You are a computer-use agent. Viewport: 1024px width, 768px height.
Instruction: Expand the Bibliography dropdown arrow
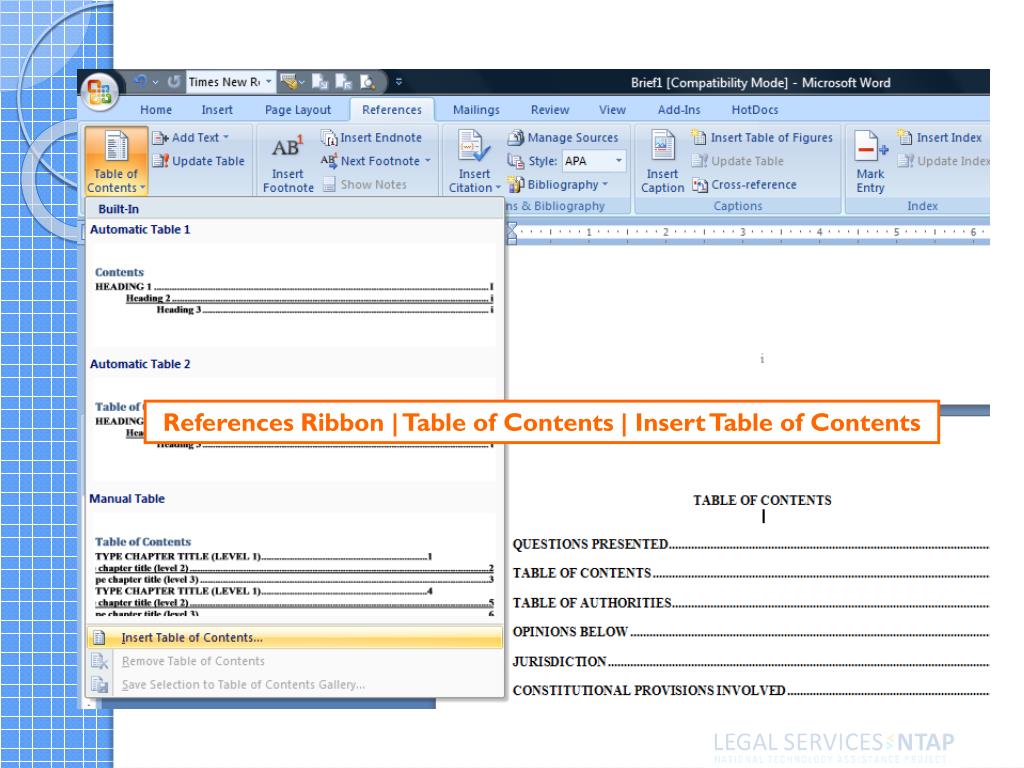click(x=605, y=185)
